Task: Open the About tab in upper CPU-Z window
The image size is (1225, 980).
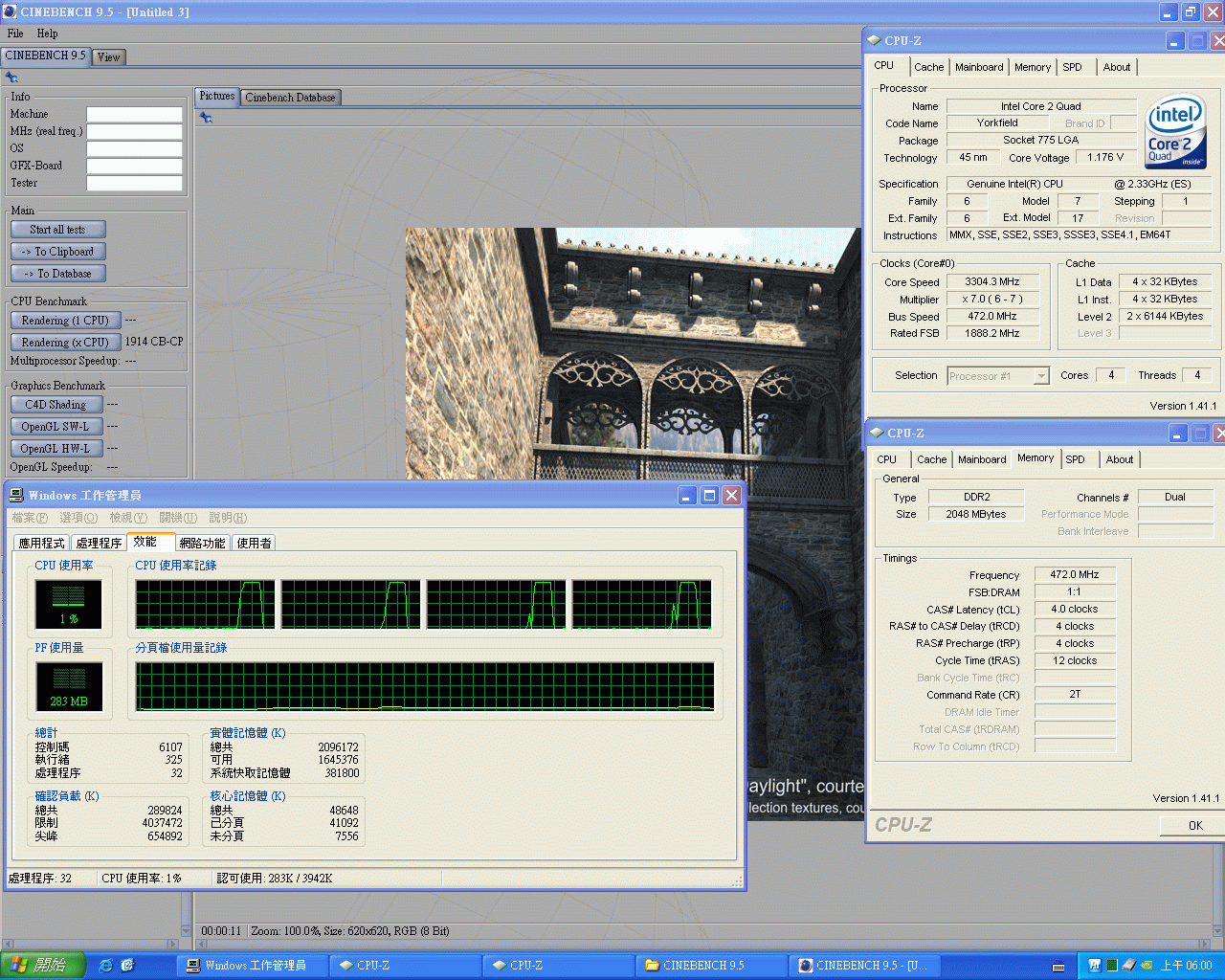Action: coord(1117,67)
